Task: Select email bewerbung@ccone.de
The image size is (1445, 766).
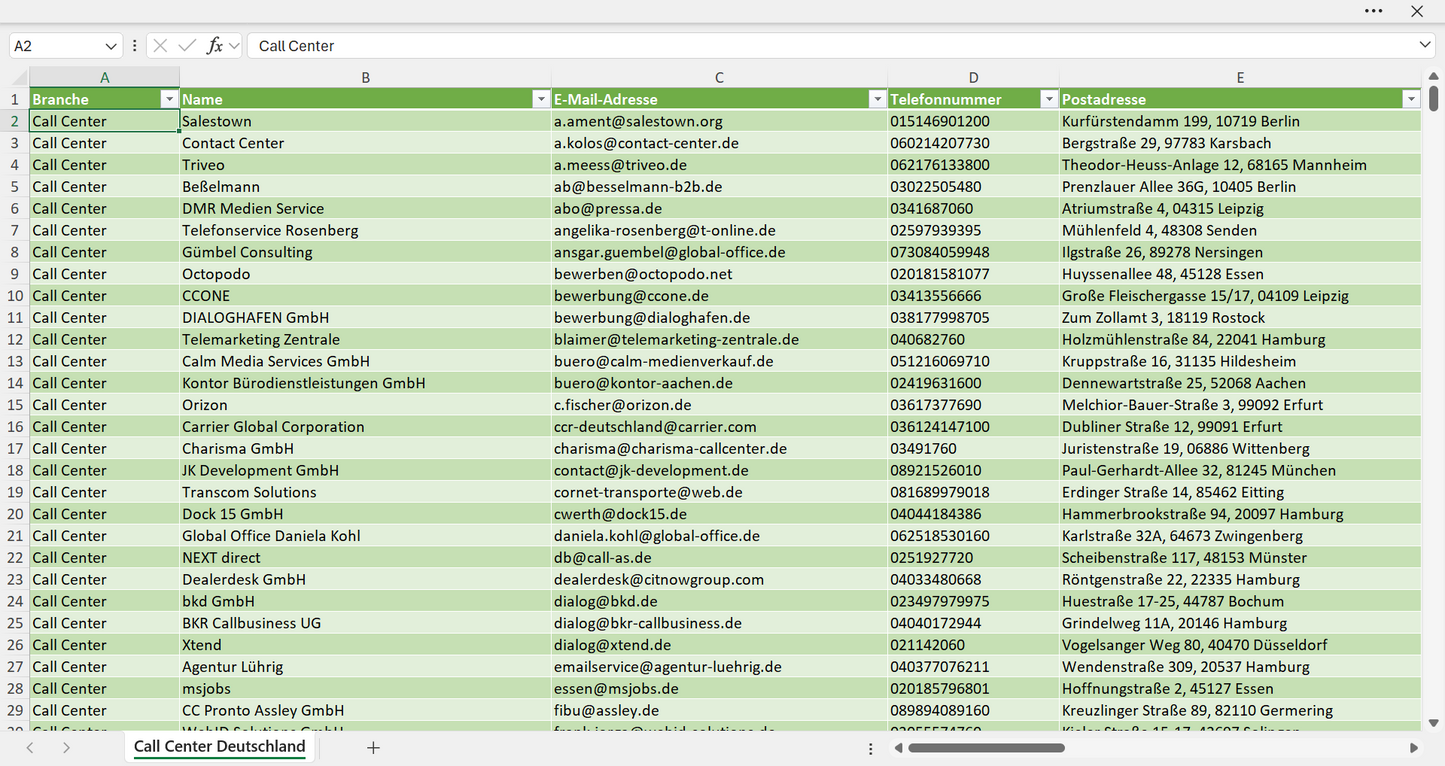Action: (x=719, y=296)
